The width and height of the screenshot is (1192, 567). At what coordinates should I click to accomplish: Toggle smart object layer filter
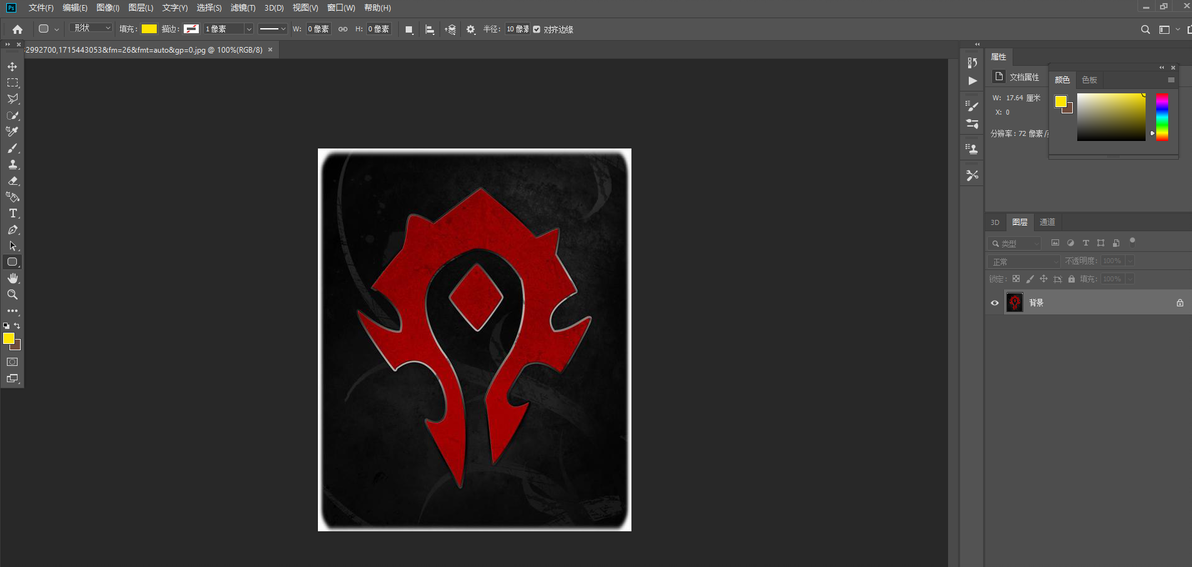(x=1115, y=243)
